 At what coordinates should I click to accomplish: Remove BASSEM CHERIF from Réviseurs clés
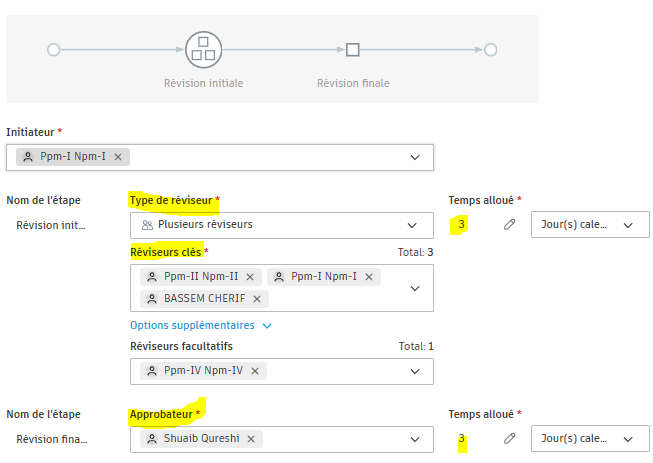point(257,299)
